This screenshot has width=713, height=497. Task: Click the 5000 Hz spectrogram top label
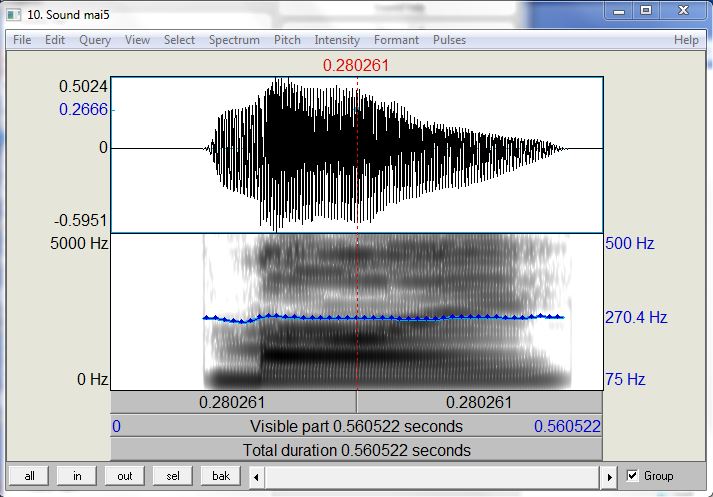click(79, 243)
